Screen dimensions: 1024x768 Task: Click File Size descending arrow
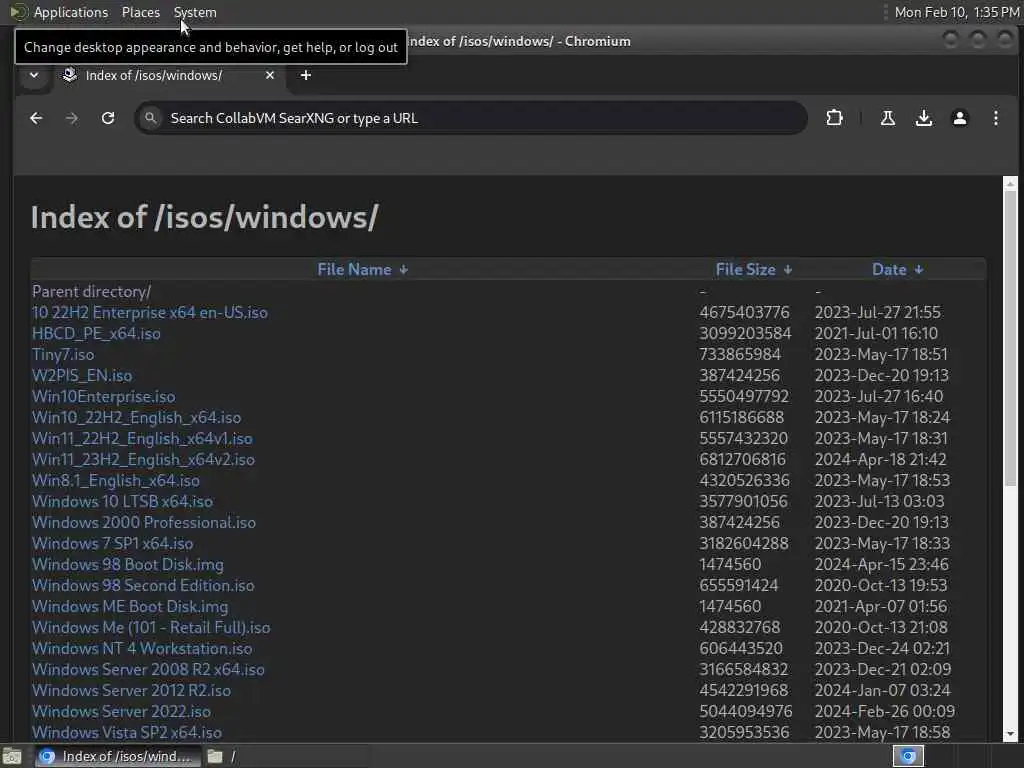[788, 270]
